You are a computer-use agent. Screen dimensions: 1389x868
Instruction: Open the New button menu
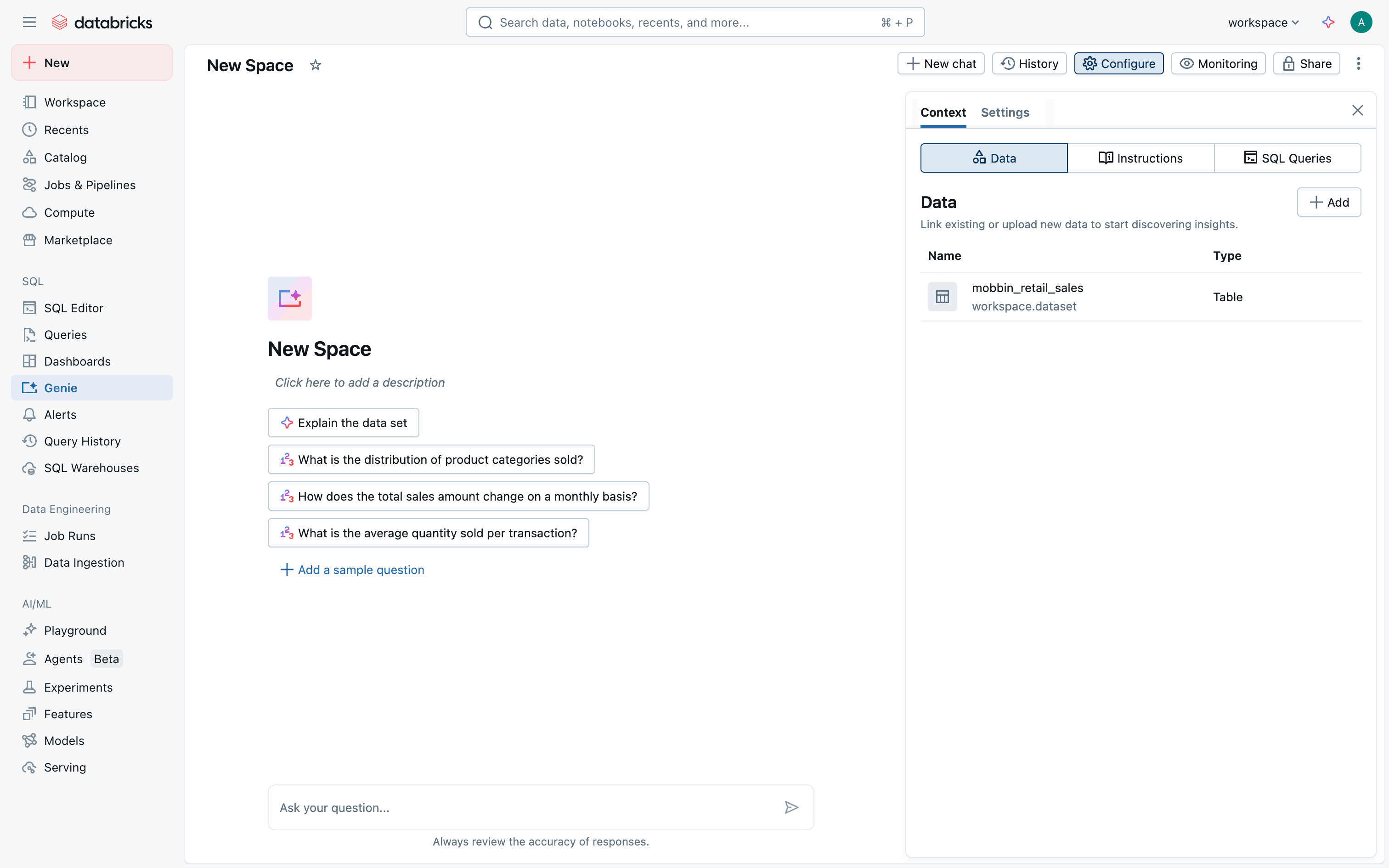91,62
